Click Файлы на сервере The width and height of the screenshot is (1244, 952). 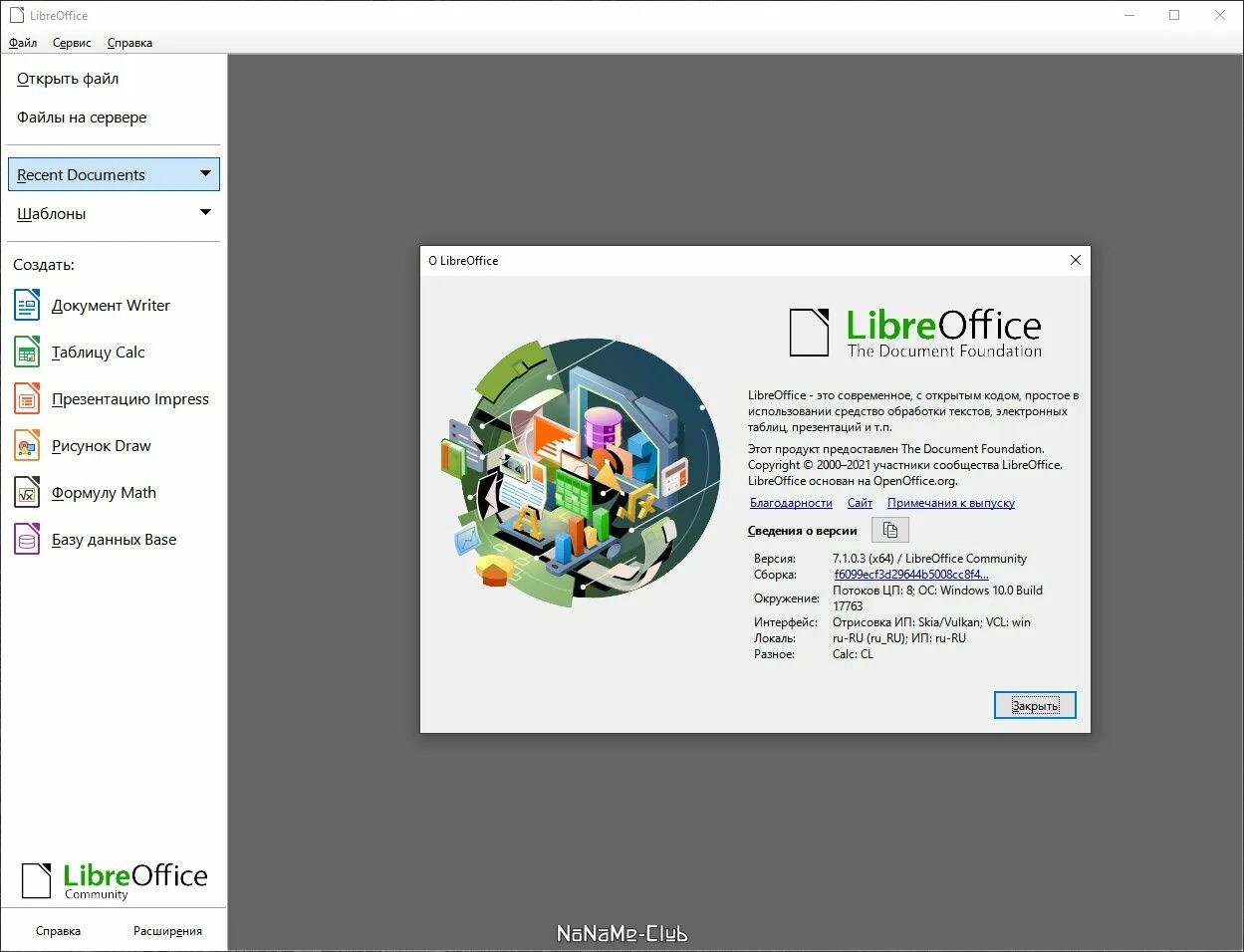click(x=82, y=118)
